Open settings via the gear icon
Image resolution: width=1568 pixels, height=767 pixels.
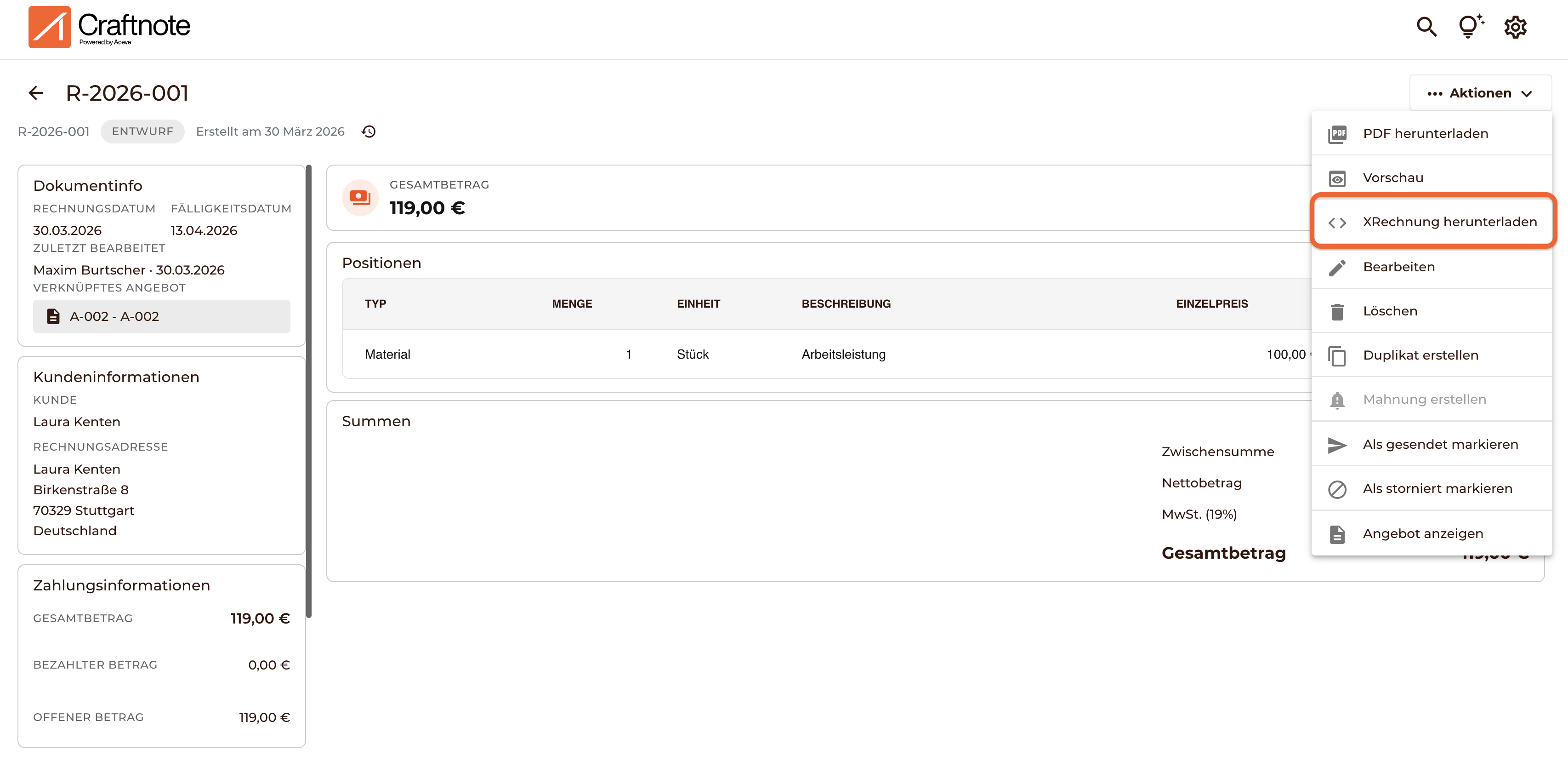1515,27
